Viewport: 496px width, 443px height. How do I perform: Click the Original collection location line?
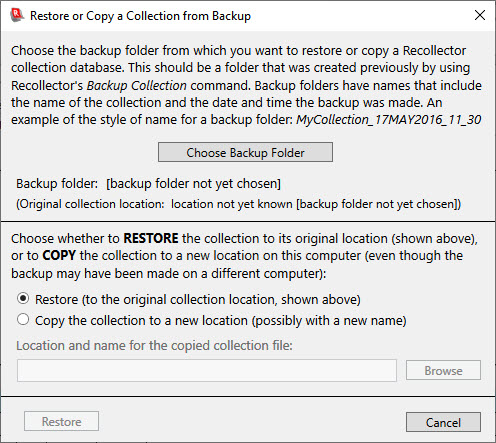(239, 204)
